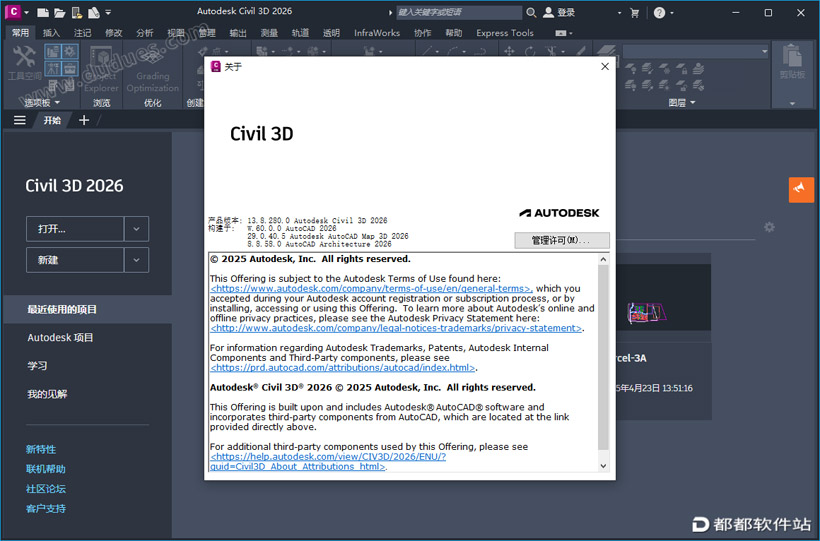Open the terms-of-use general-terms hyperlink
Viewport: 820px width, 541px height.
(371, 288)
